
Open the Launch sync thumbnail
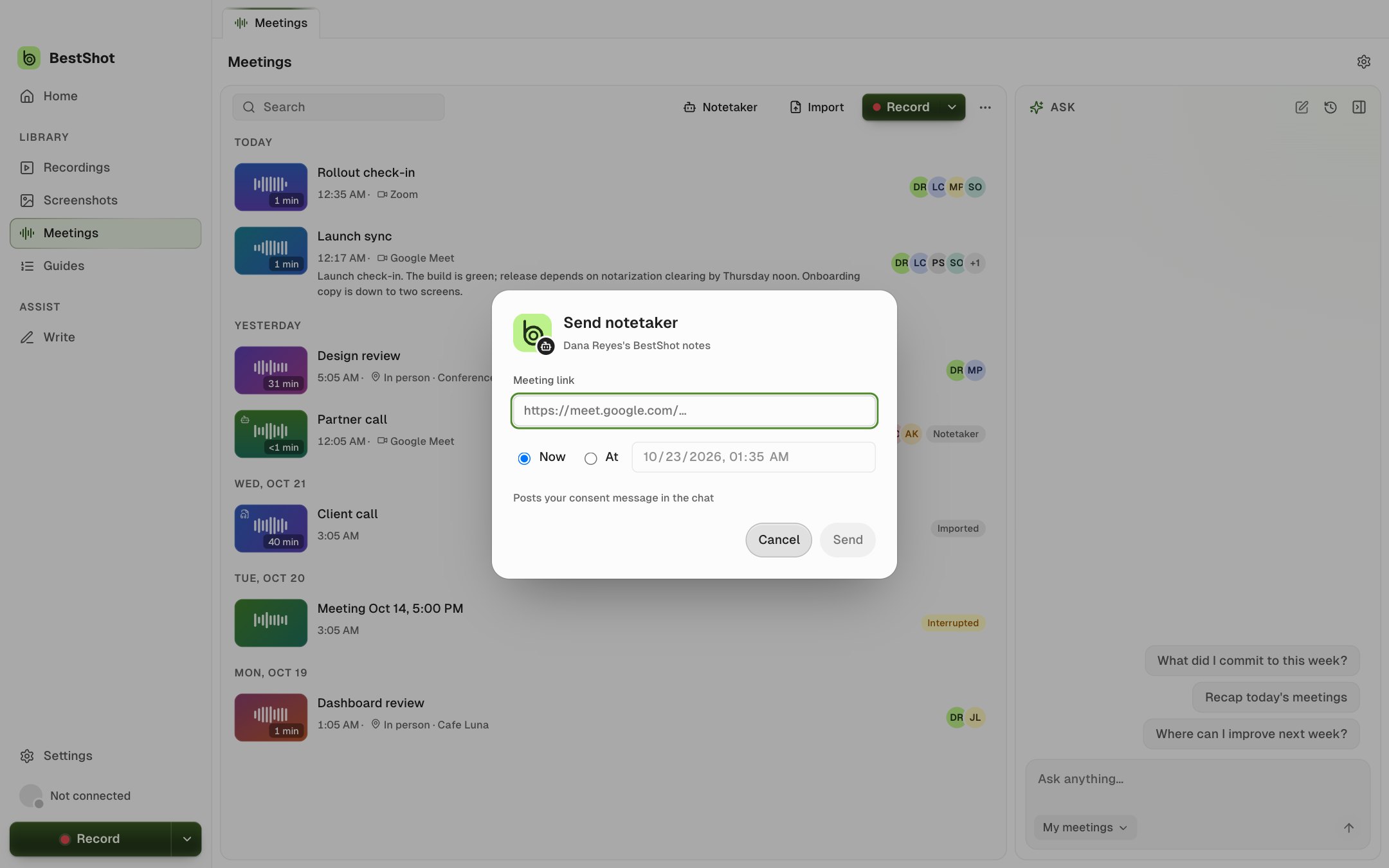271,250
